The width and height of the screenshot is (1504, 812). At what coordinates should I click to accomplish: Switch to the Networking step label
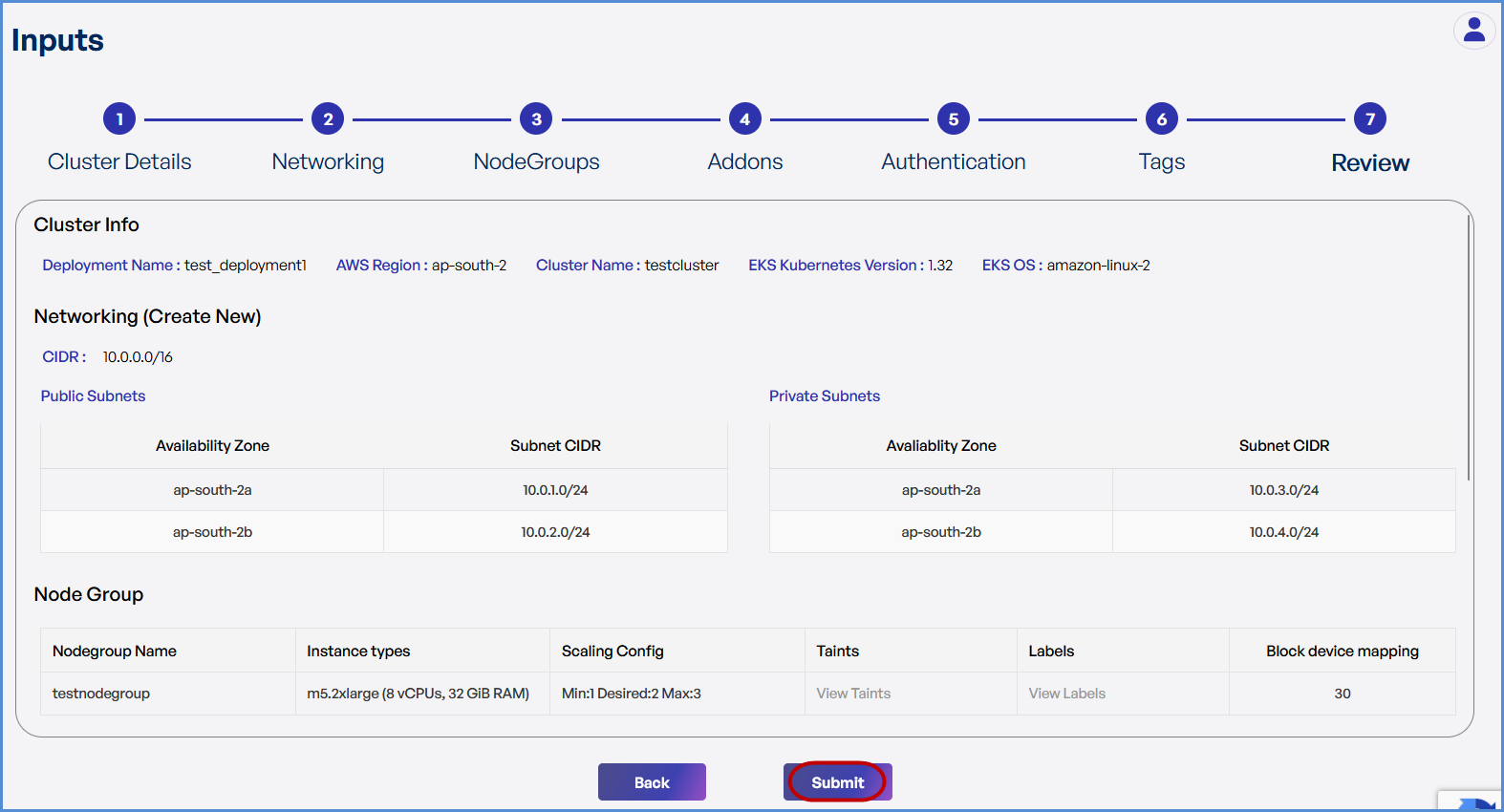pos(328,162)
